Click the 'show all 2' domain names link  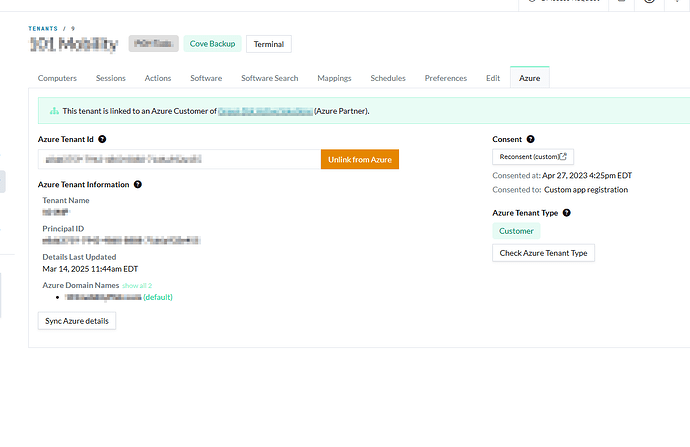click(x=137, y=286)
